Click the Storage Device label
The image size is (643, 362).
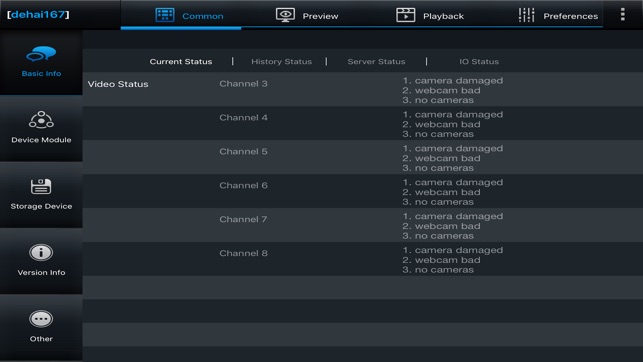pos(41,206)
